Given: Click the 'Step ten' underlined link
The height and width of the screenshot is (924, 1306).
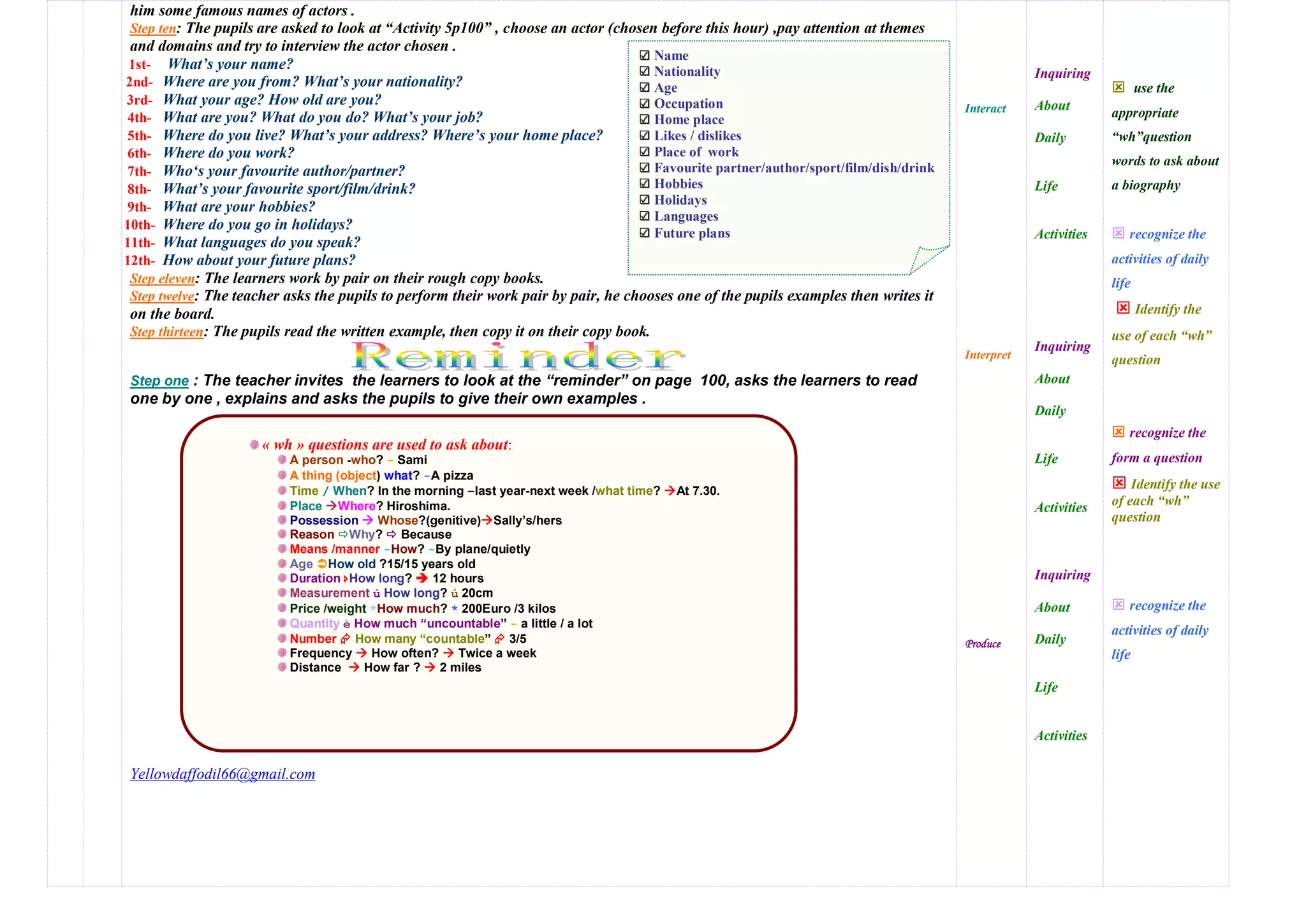Looking at the screenshot, I should 153,29.
